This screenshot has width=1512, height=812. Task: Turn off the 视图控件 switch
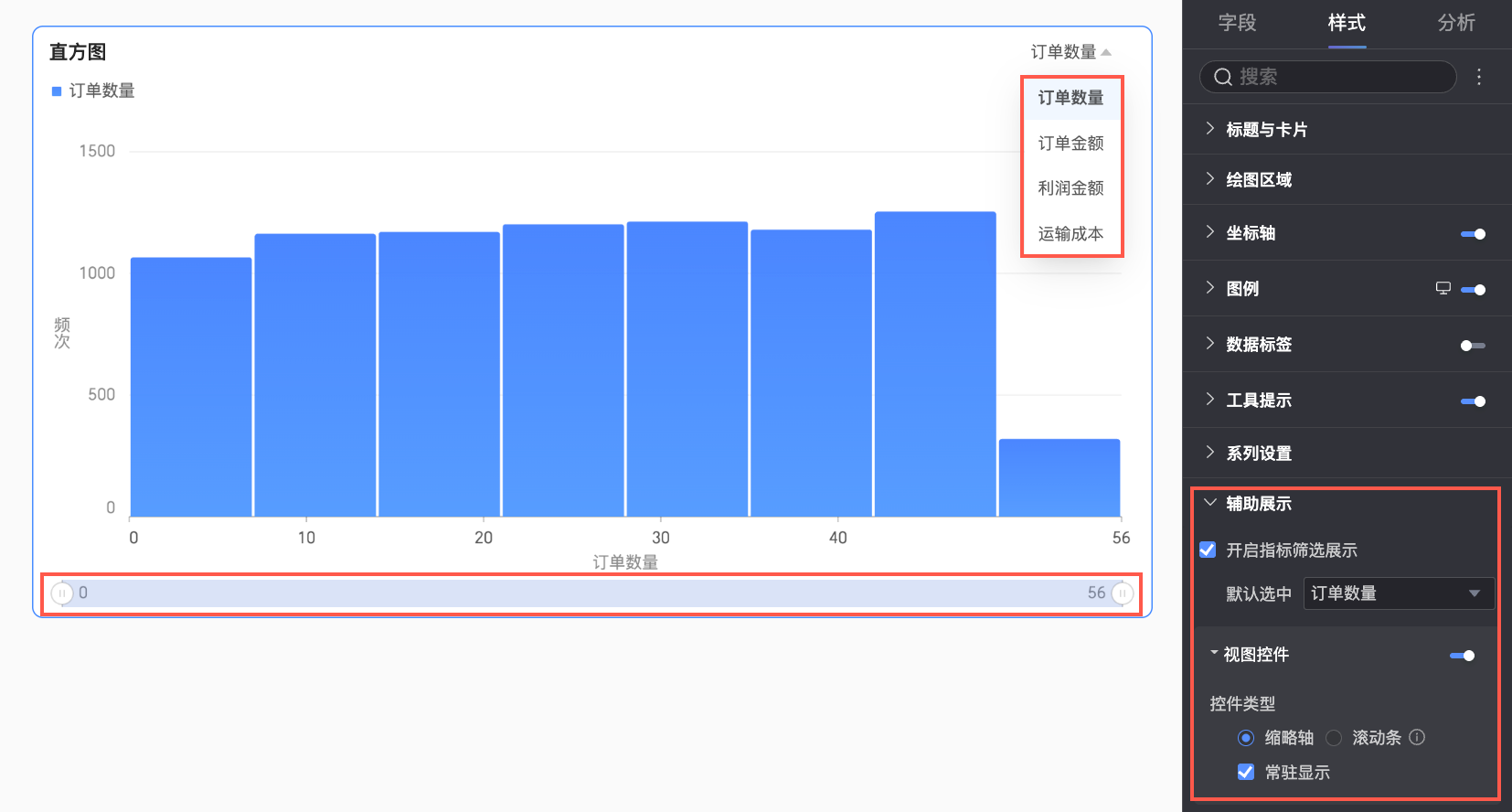1462,656
